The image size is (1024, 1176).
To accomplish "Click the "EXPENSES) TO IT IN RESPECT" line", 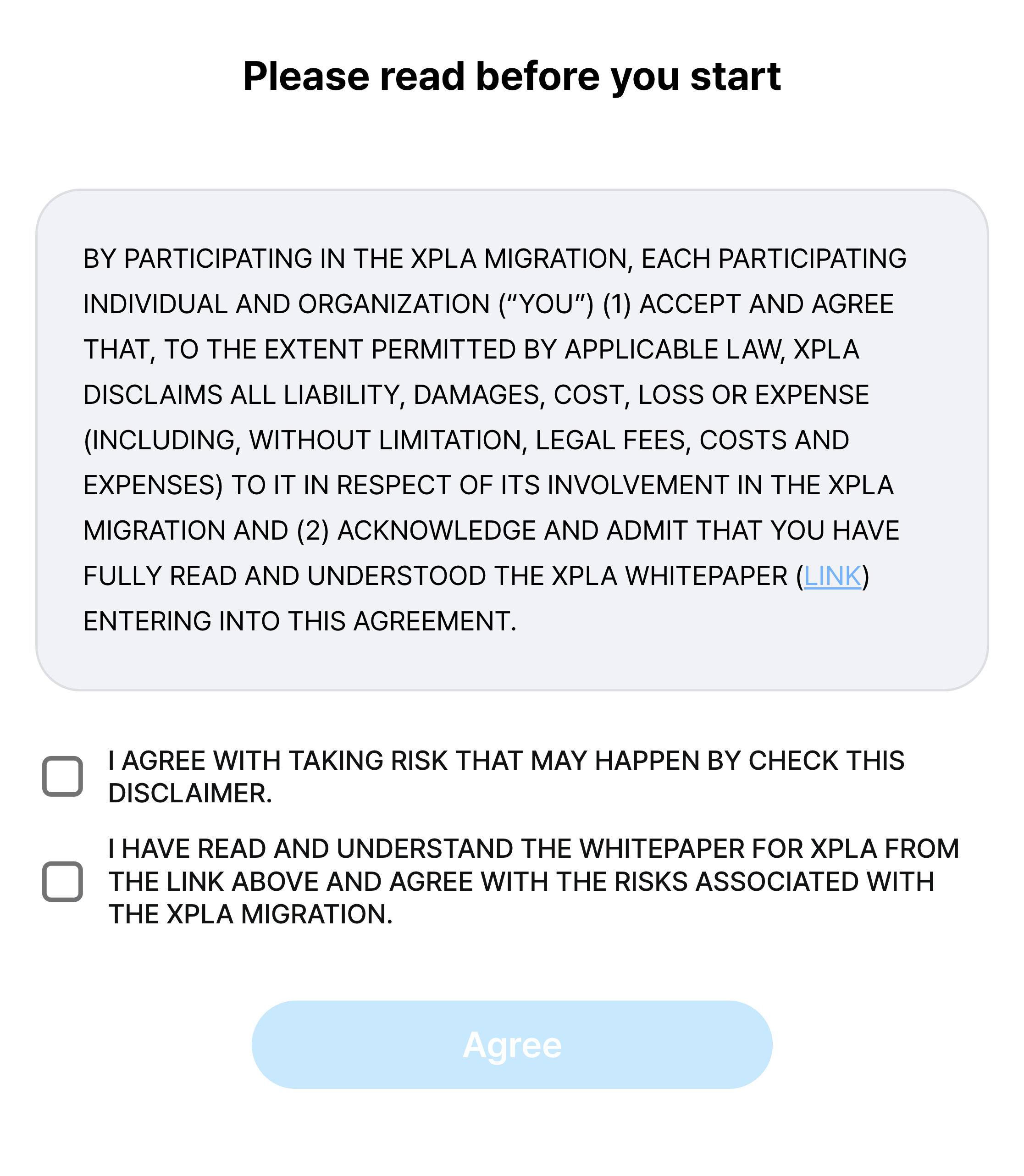I will (488, 486).
